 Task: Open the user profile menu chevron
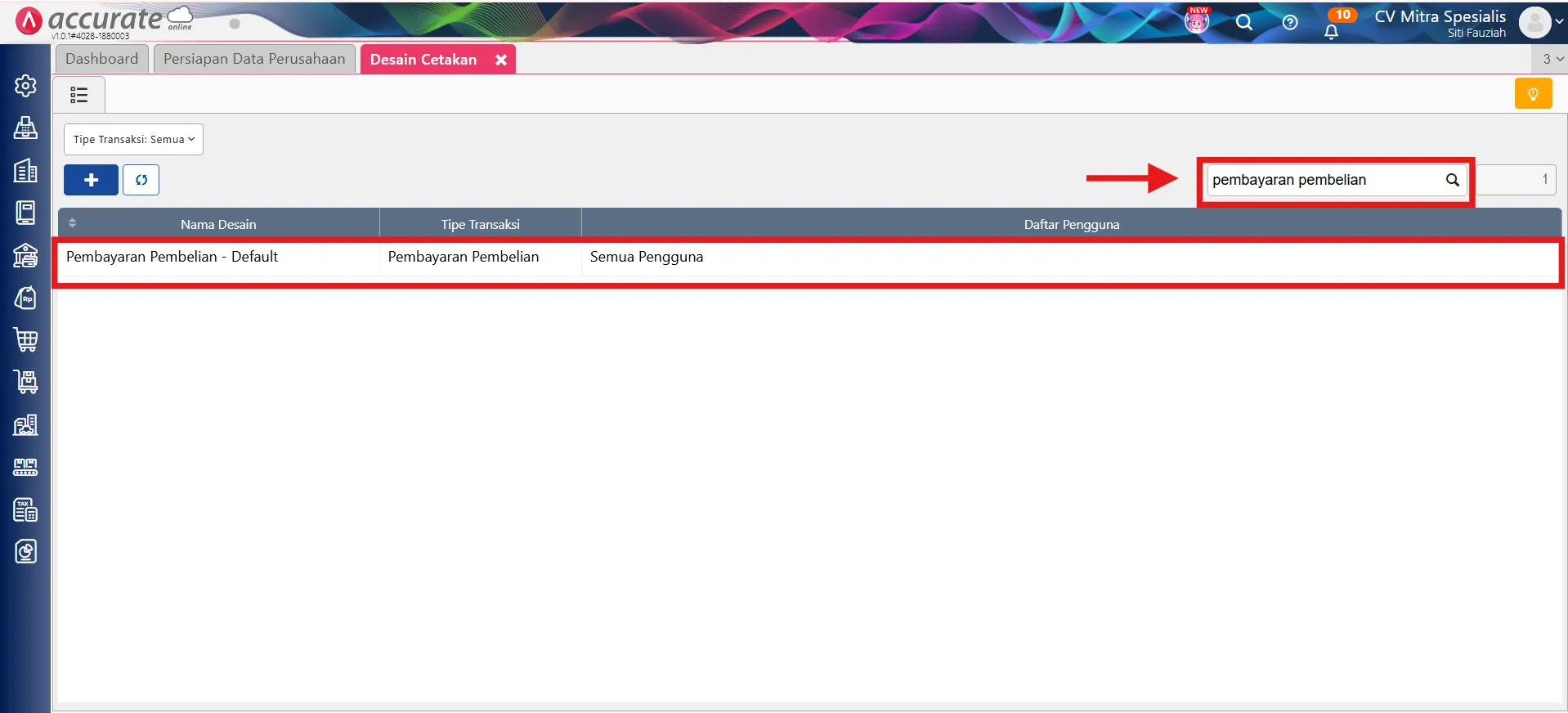(1559, 22)
